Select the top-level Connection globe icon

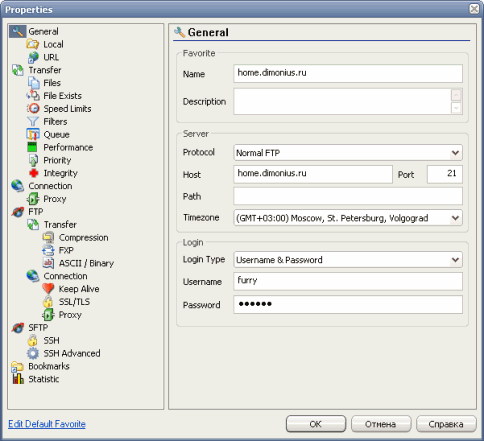pyautogui.click(x=18, y=186)
